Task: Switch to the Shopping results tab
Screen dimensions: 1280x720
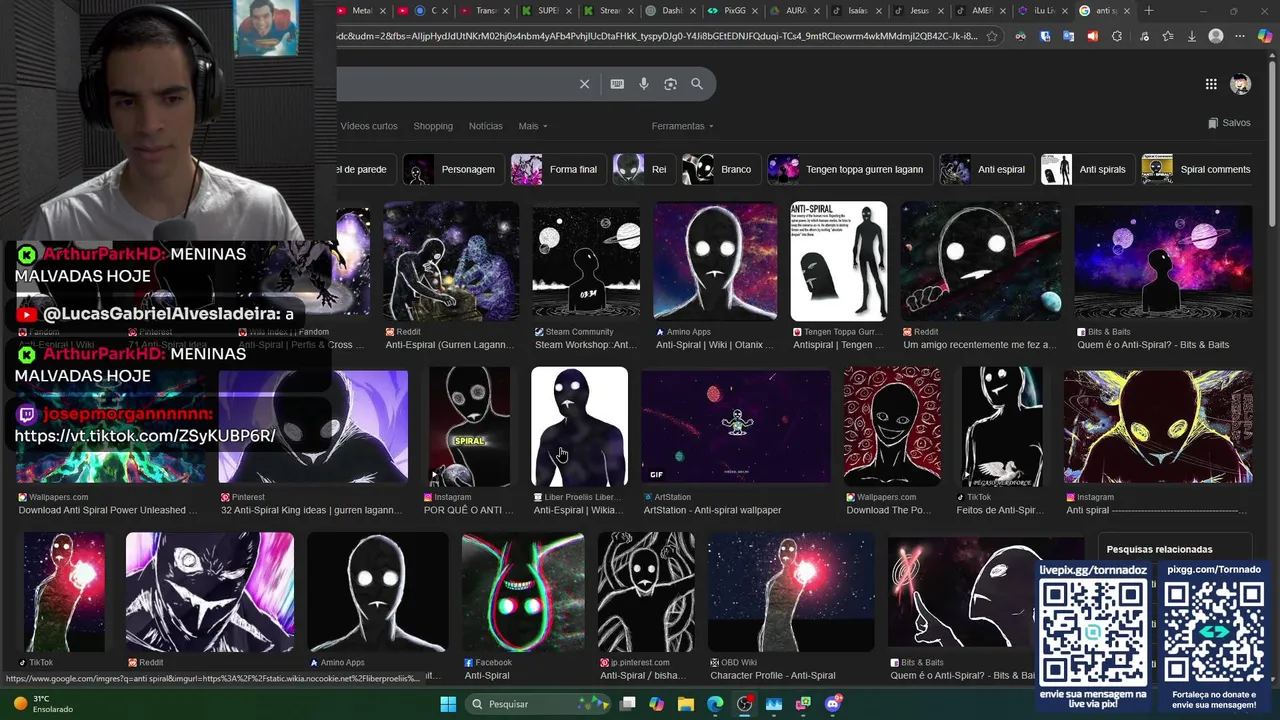Action: pos(433,126)
